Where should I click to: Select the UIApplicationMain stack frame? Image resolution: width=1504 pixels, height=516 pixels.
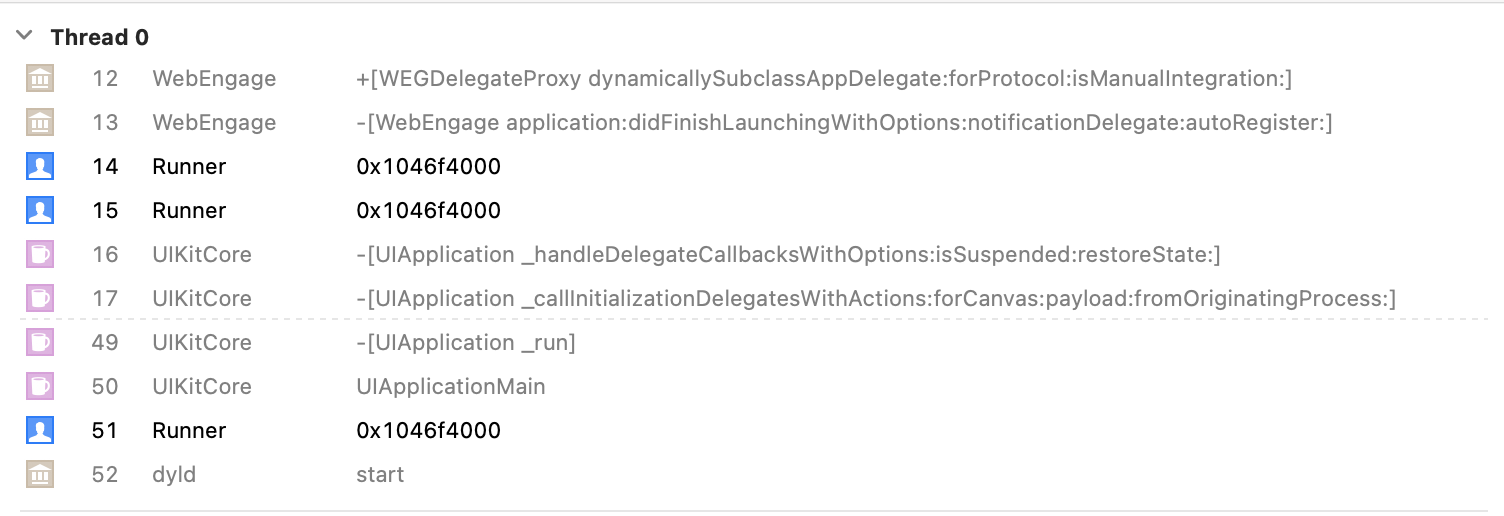[753, 386]
